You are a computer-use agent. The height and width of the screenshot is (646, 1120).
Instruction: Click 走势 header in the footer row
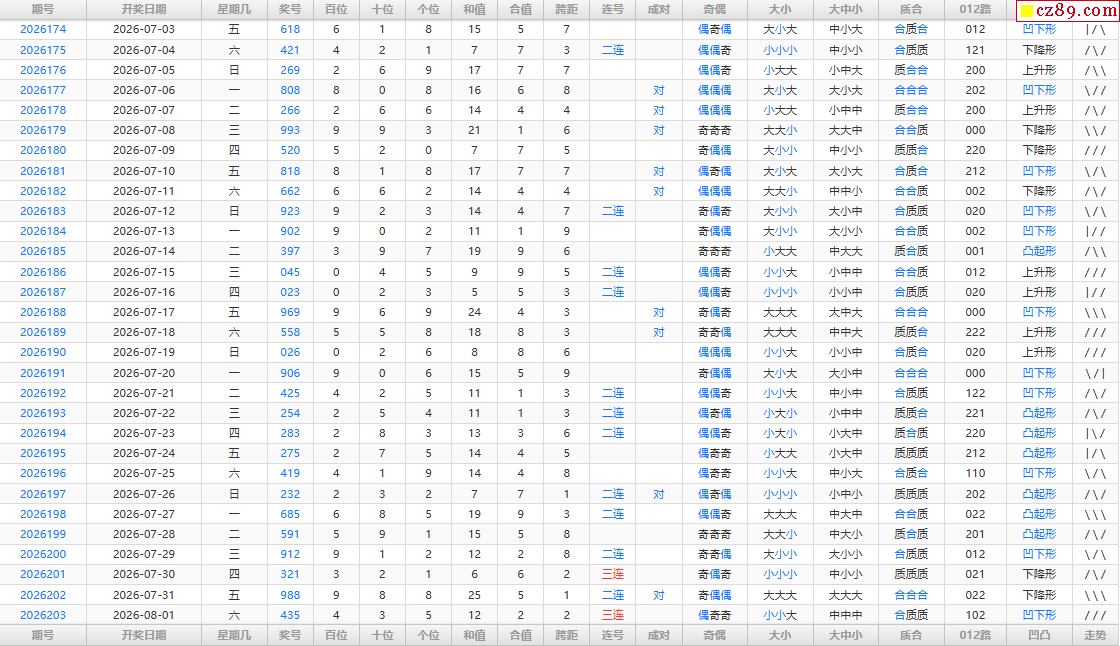pos(1095,635)
